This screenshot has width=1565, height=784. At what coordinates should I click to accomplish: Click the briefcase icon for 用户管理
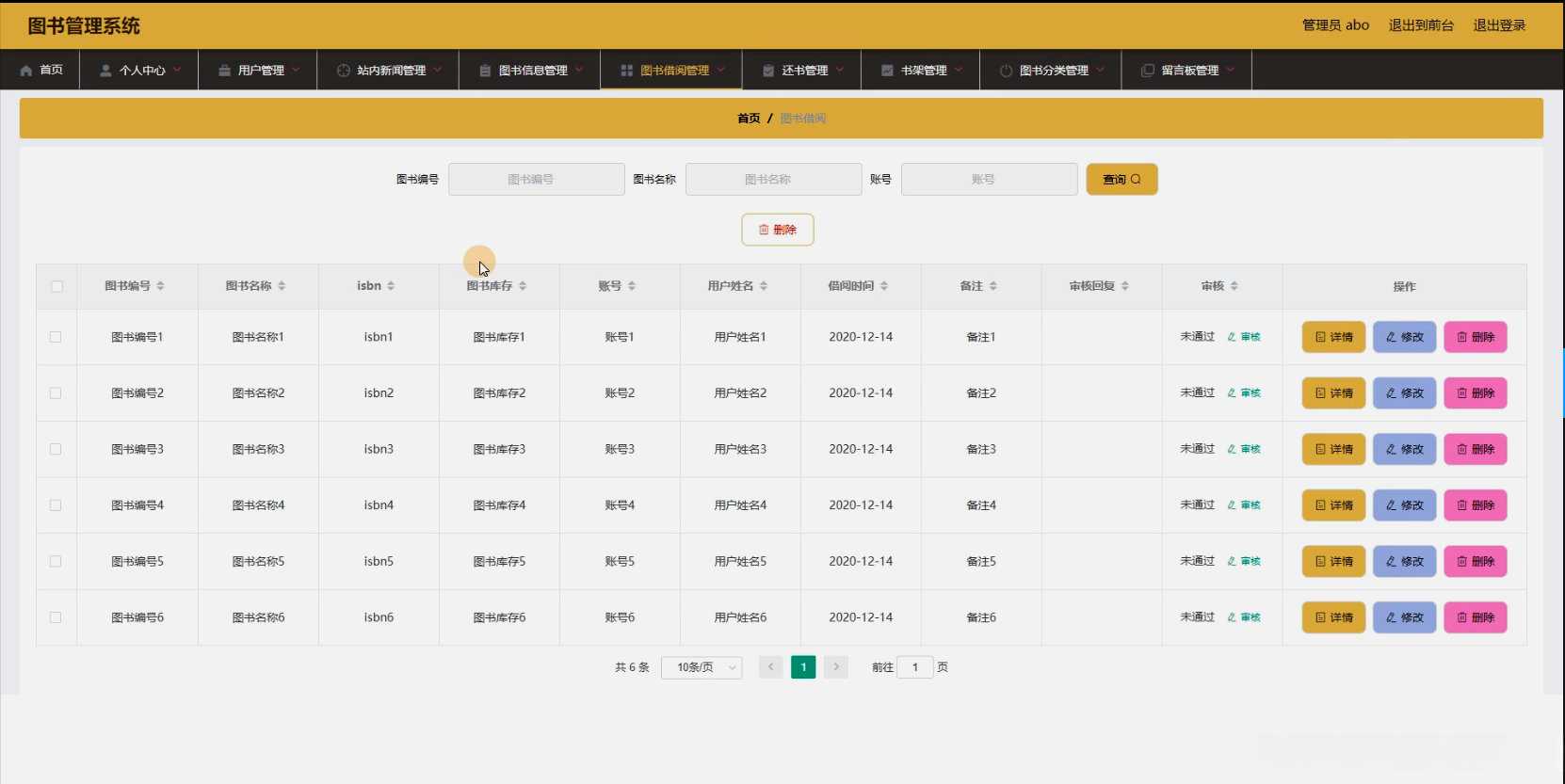pos(224,71)
